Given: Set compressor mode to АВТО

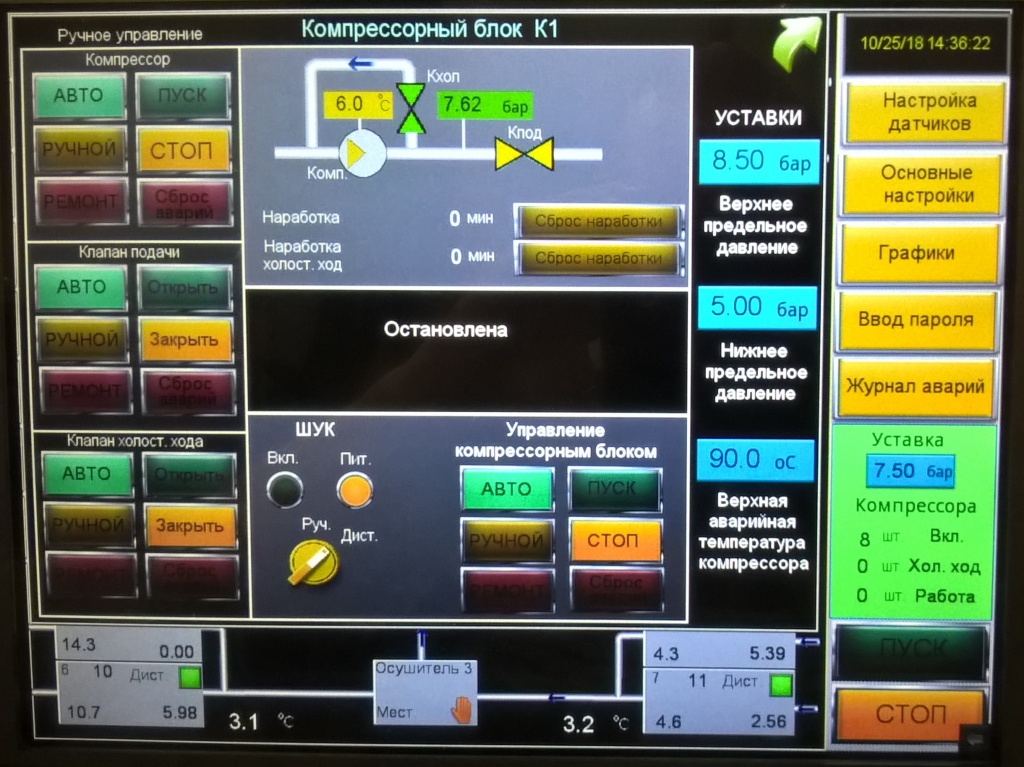Looking at the screenshot, I should [x=79, y=97].
